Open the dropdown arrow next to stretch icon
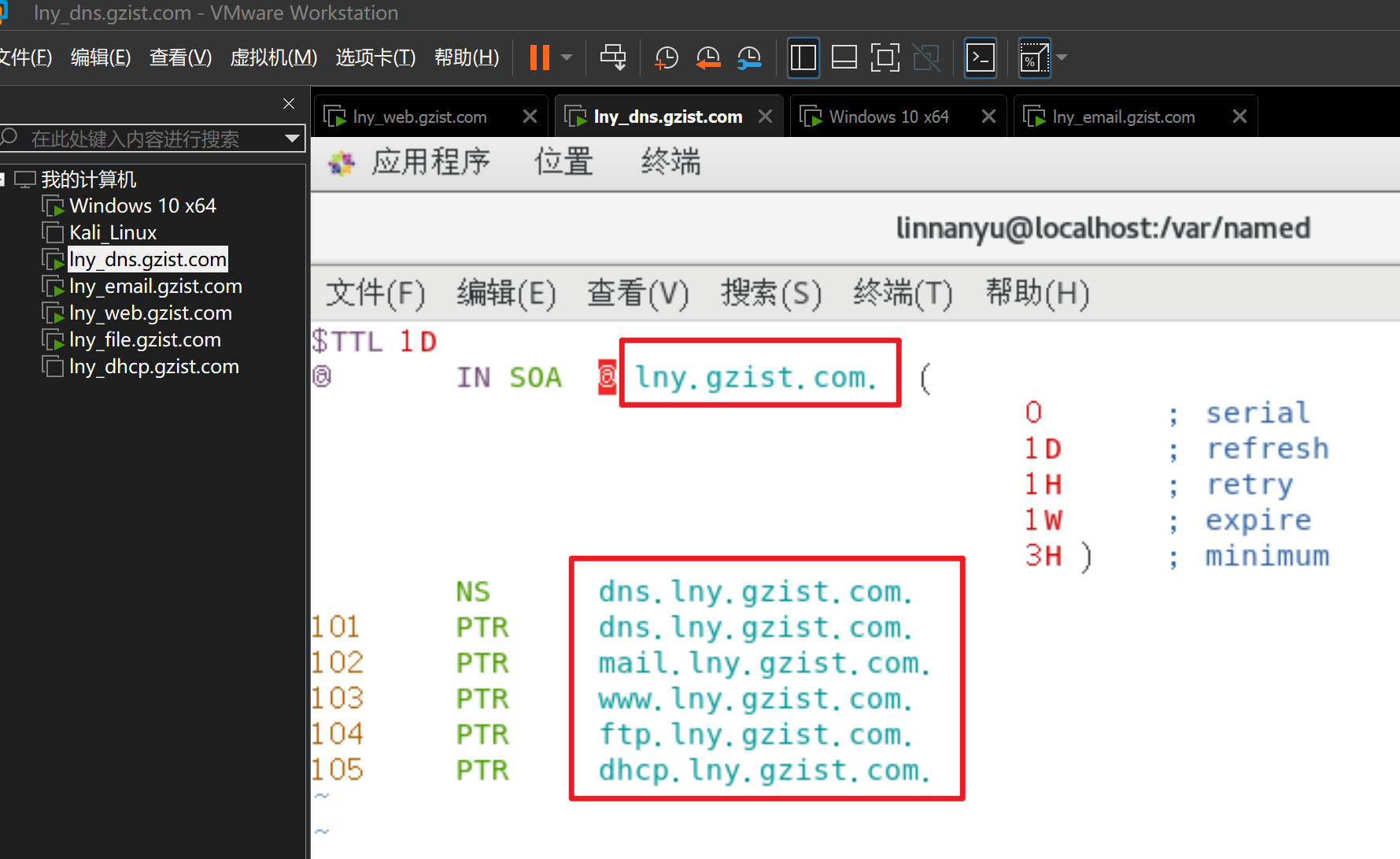Viewport: 1400px width, 859px height. tap(1062, 57)
